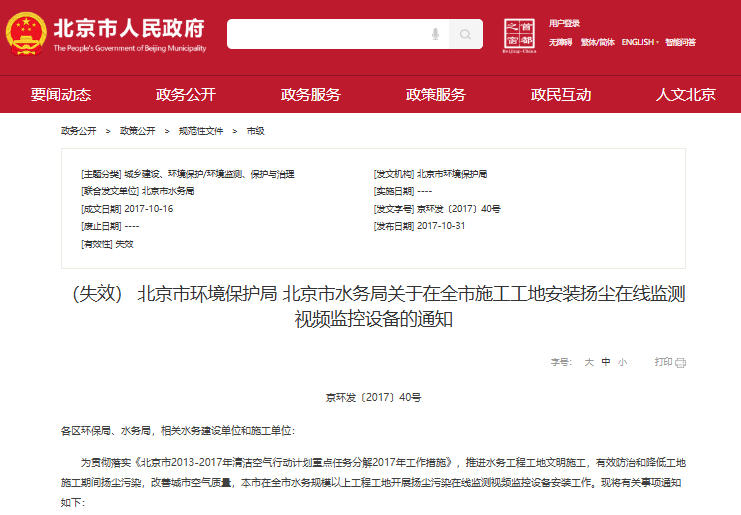Image resolution: width=741 pixels, height=515 pixels.
Task: Click the 各区环保局、水务局 salutation line
Action: [178, 430]
